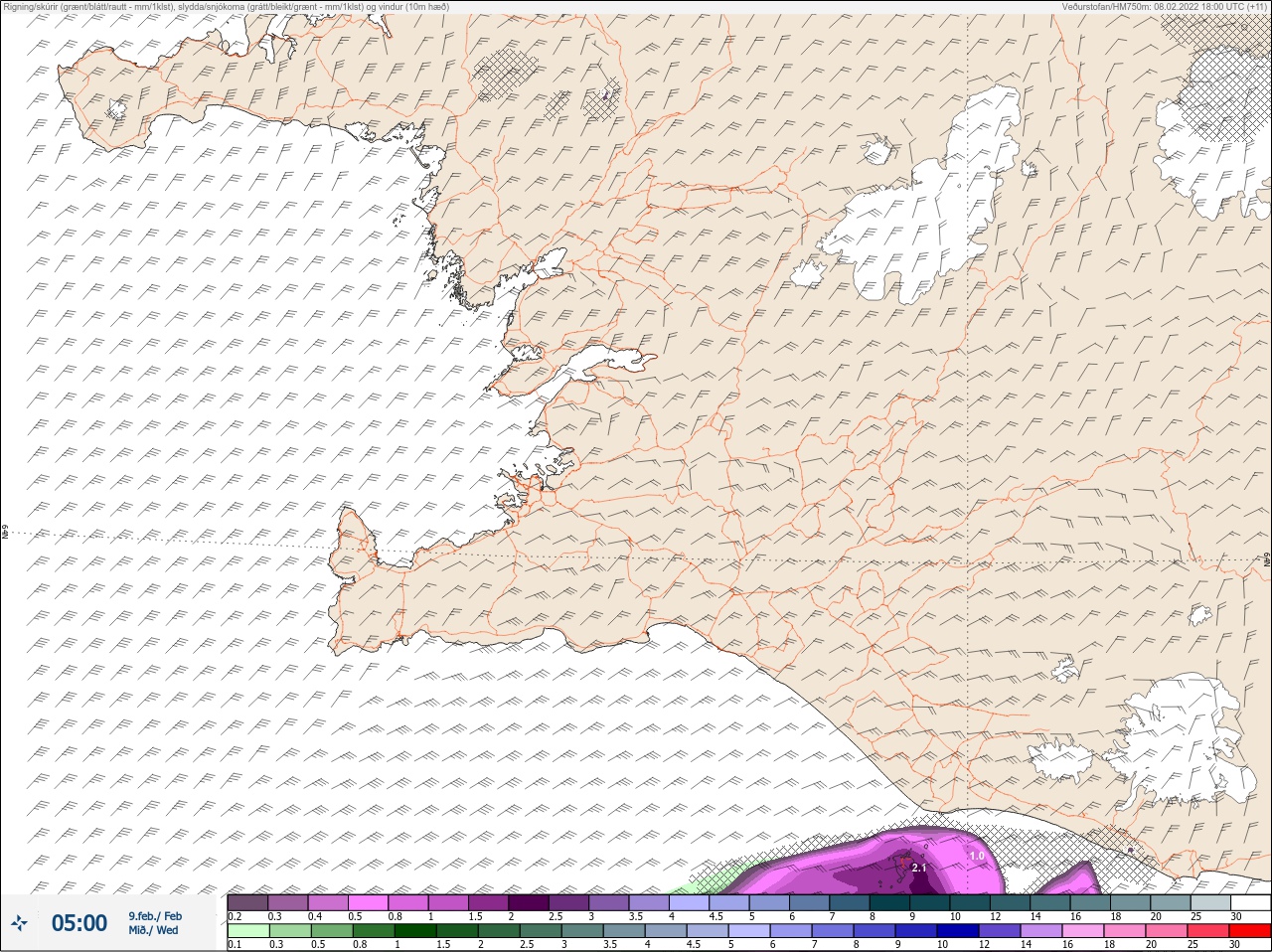Select the '9.feb./ Feb' date label
Viewport: 1272px width, 952px height.
(x=155, y=916)
